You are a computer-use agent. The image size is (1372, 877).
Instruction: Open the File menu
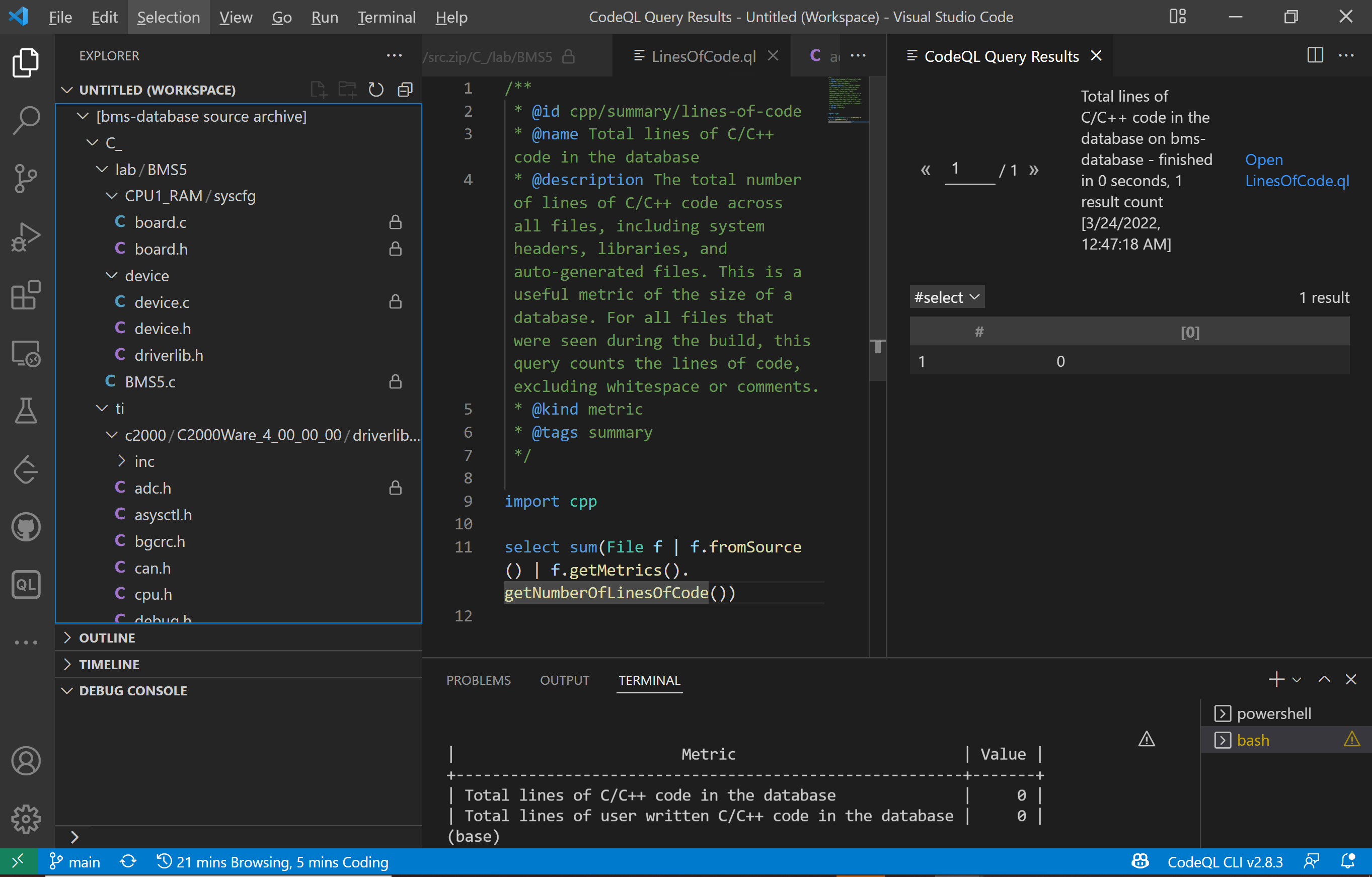pos(60,17)
